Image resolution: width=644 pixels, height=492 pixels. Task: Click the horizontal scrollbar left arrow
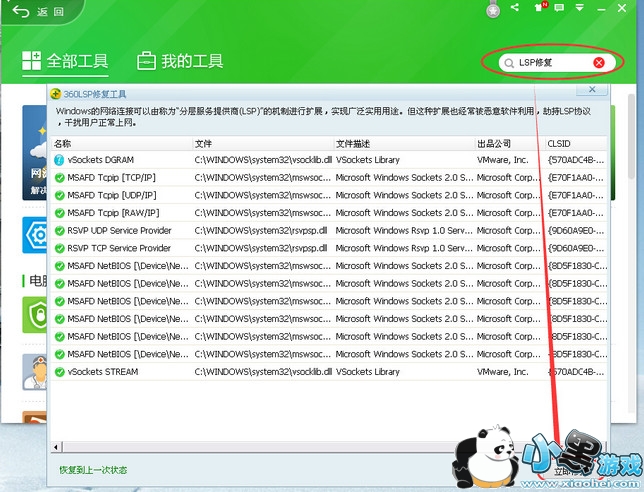[57, 446]
